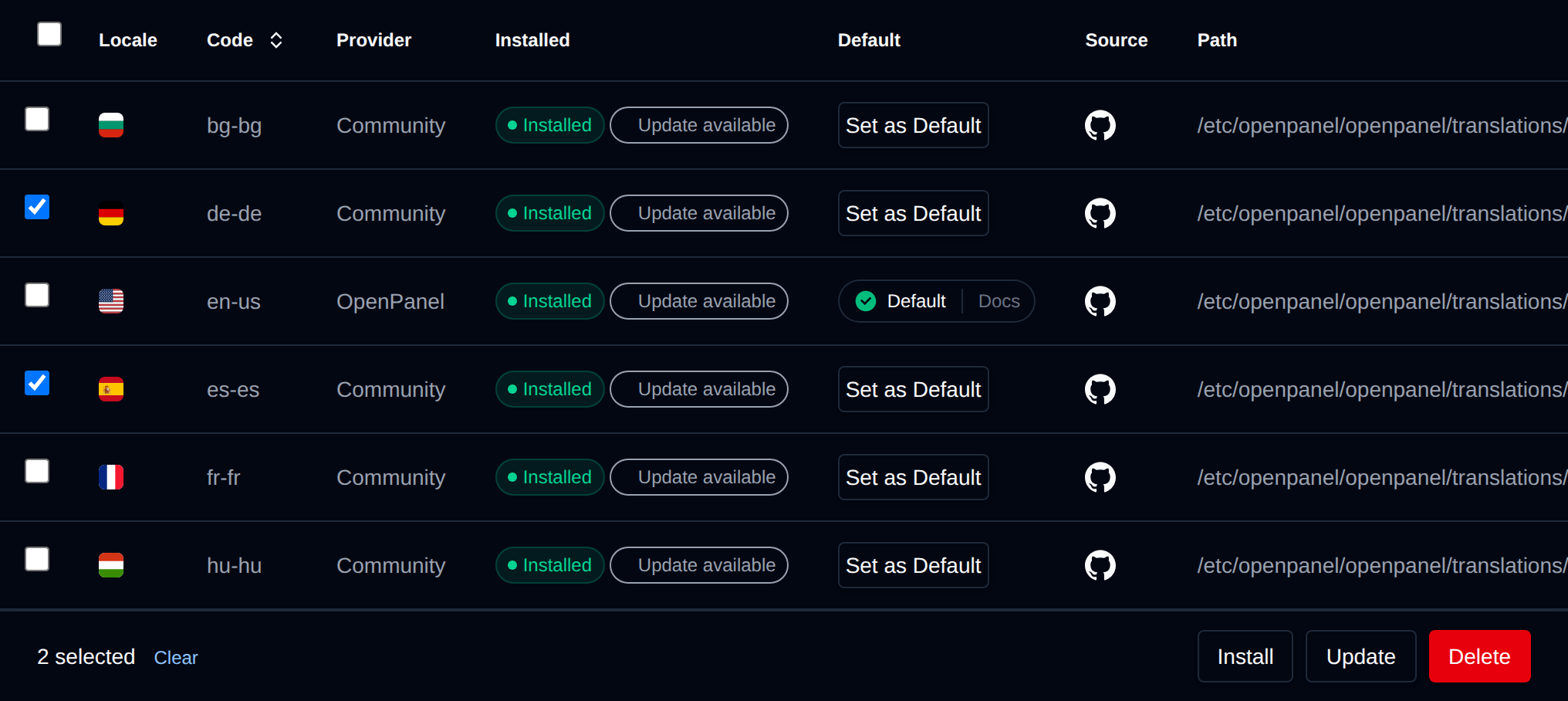This screenshot has height=701, width=1568.
Task: Open GitHub source for es-es
Action: (1100, 389)
